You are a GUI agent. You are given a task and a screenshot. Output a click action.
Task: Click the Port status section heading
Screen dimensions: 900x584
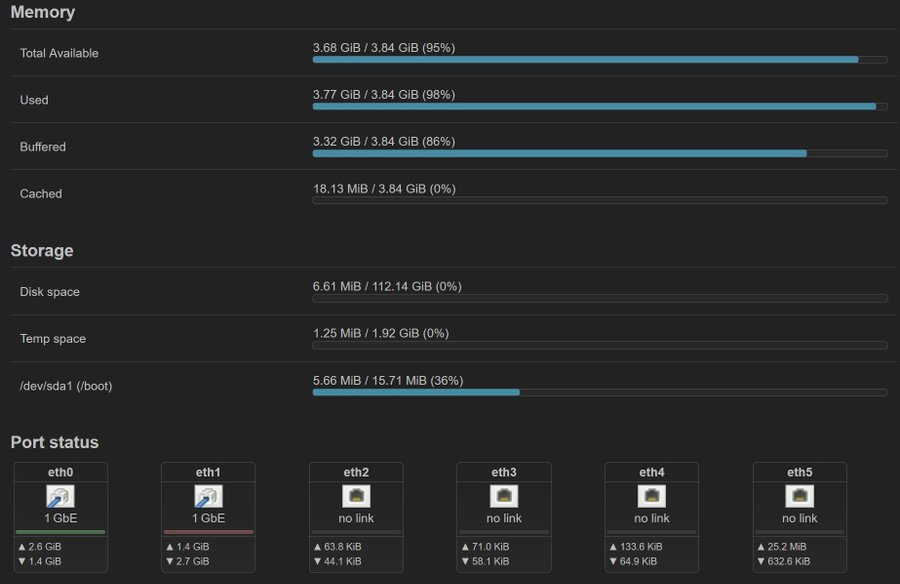(55, 442)
